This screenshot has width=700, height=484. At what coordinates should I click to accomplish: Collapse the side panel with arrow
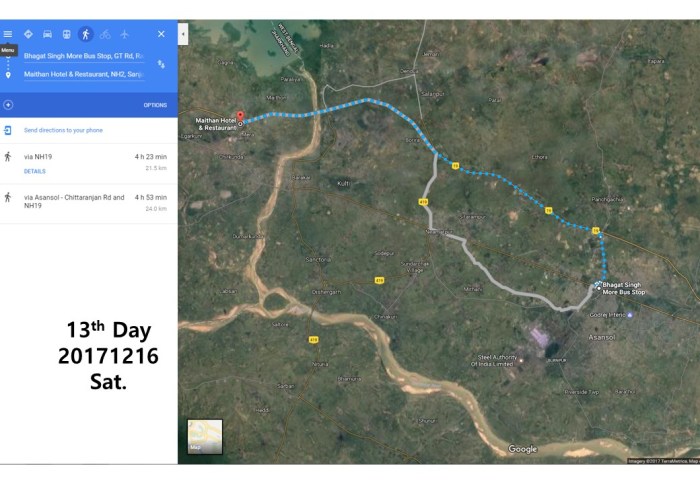[183, 34]
